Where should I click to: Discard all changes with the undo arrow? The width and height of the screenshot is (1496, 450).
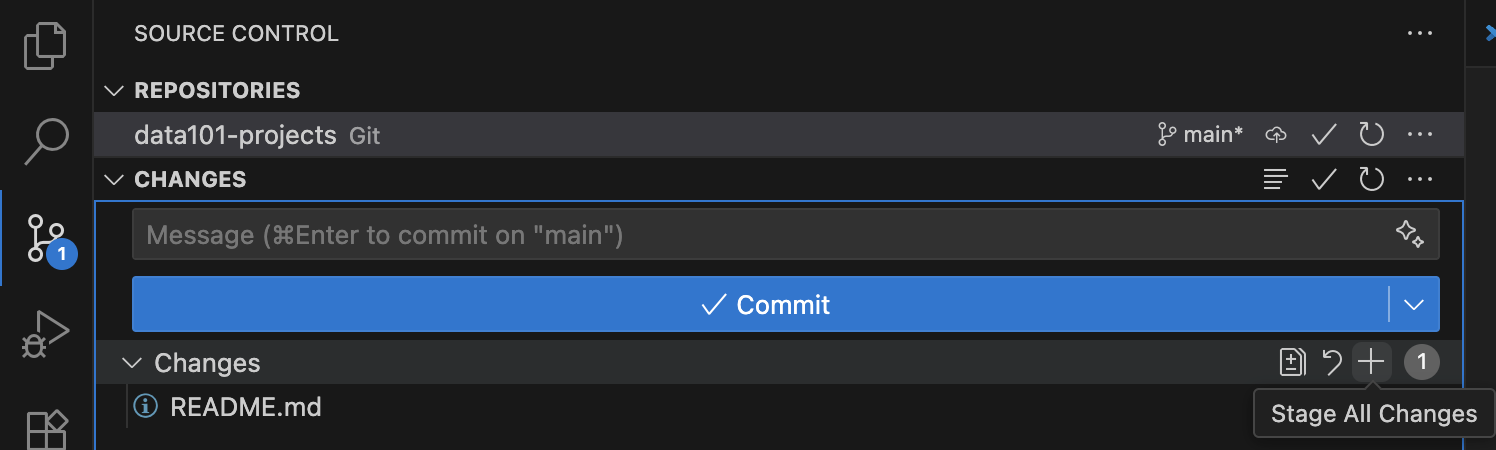click(1332, 362)
